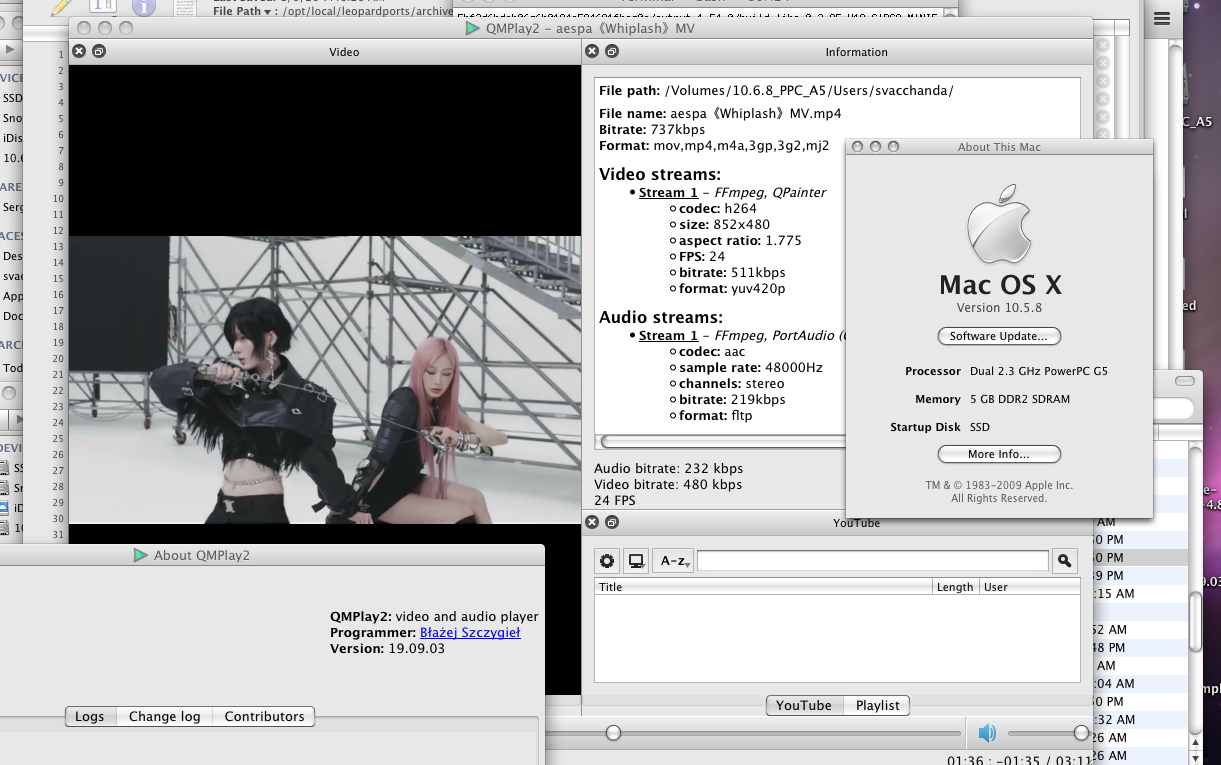
Task: Zoom the QMPlay2 main window
Action: click(126, 28)
